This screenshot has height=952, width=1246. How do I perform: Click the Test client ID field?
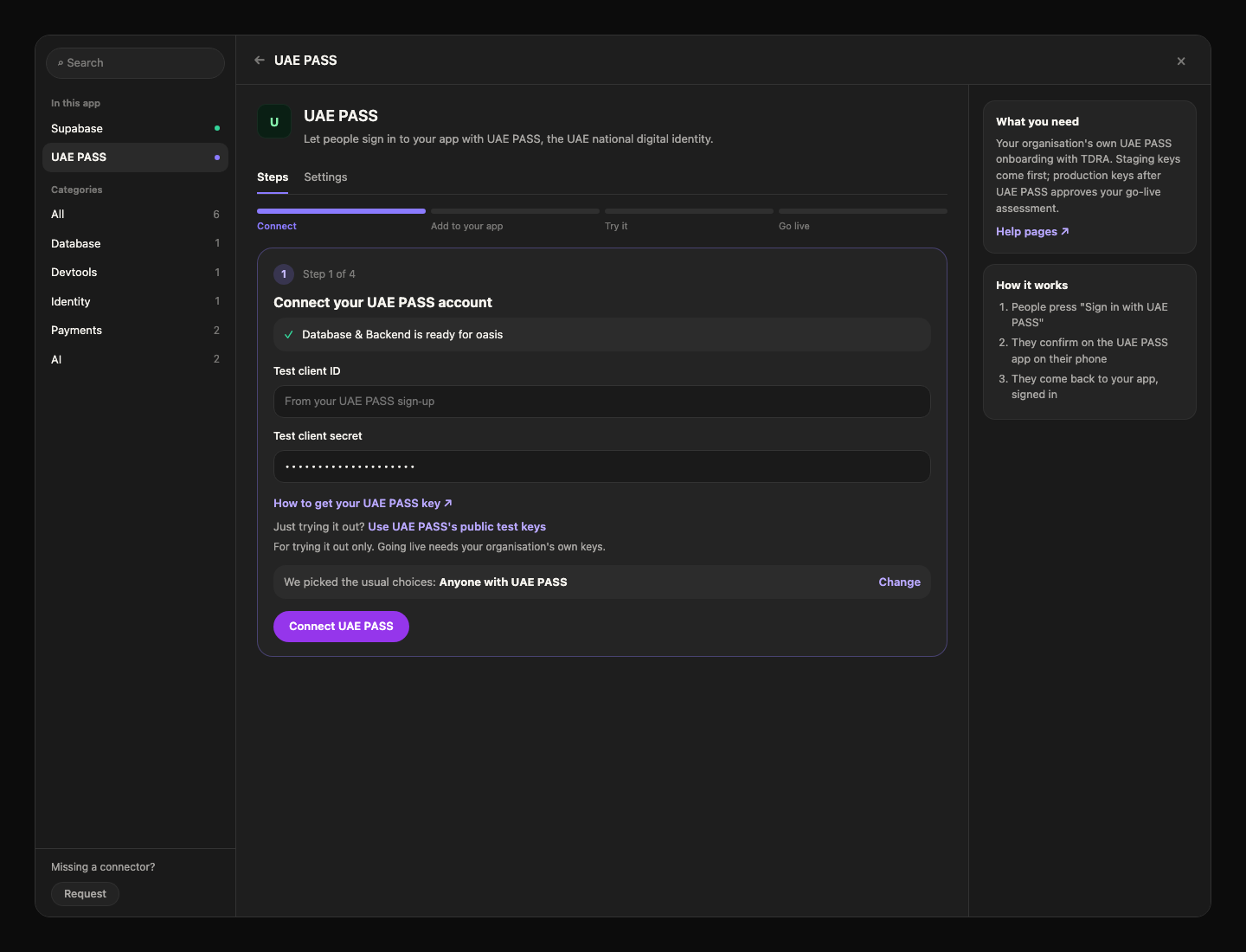(x=602, y=402)
